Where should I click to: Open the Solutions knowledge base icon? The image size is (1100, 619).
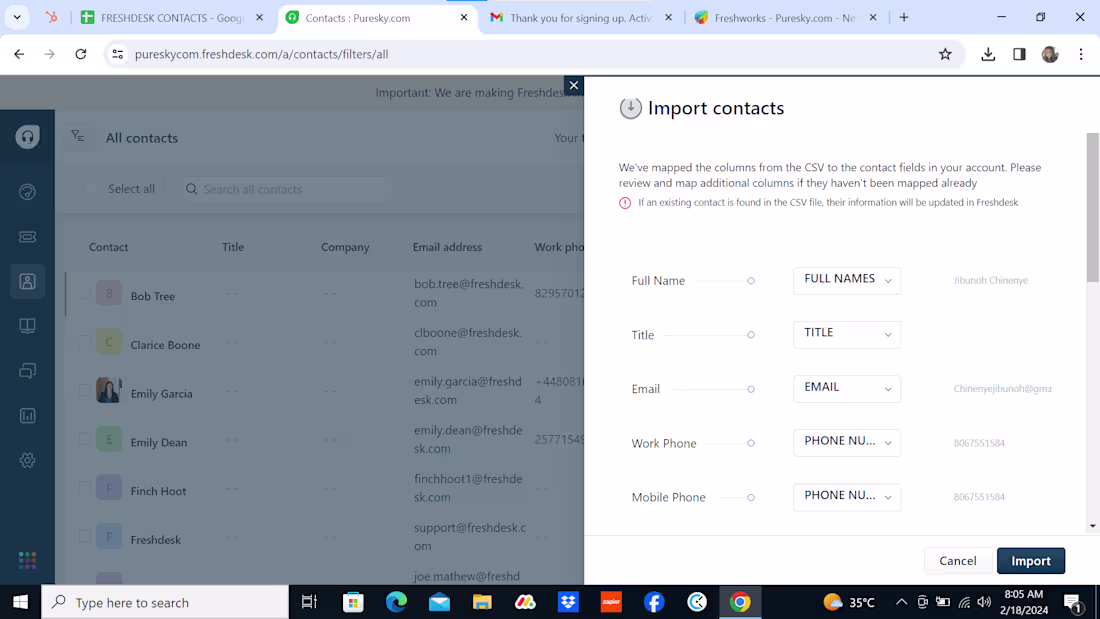coord(27,325)
